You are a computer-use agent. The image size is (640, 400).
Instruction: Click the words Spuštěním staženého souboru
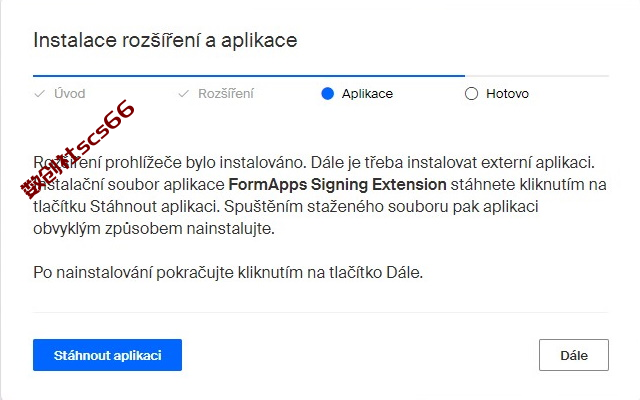pos(337,207)
